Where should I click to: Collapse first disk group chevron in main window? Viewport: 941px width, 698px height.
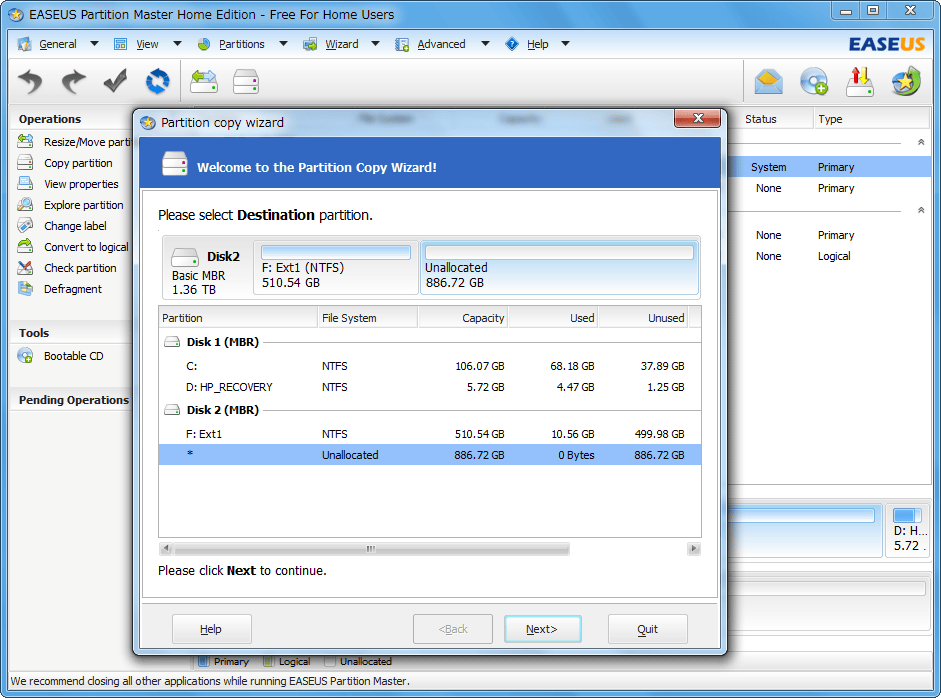coord(921,142)
